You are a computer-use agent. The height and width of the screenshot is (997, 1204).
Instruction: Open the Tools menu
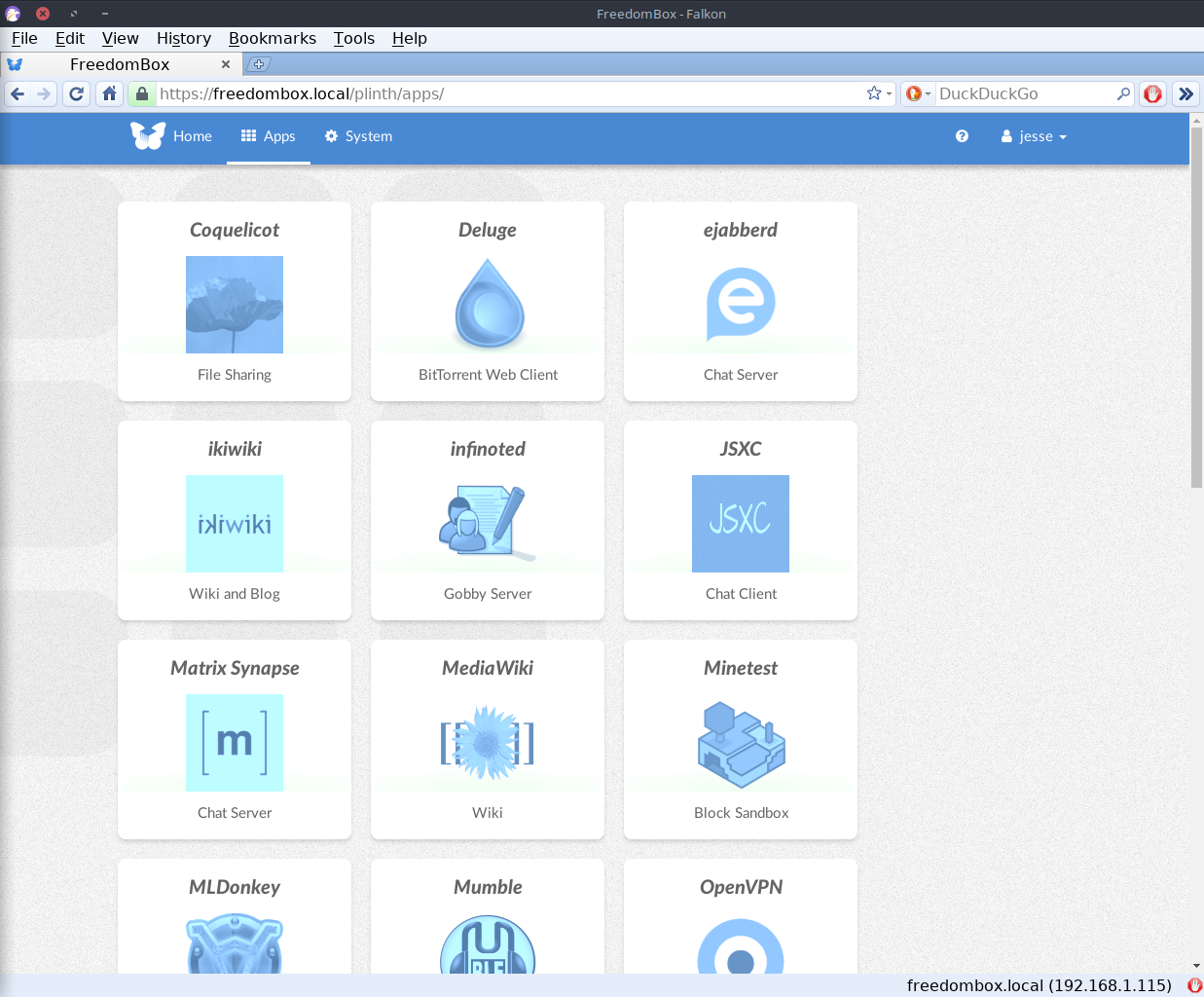pyautogui.click(x=354, y=38)
